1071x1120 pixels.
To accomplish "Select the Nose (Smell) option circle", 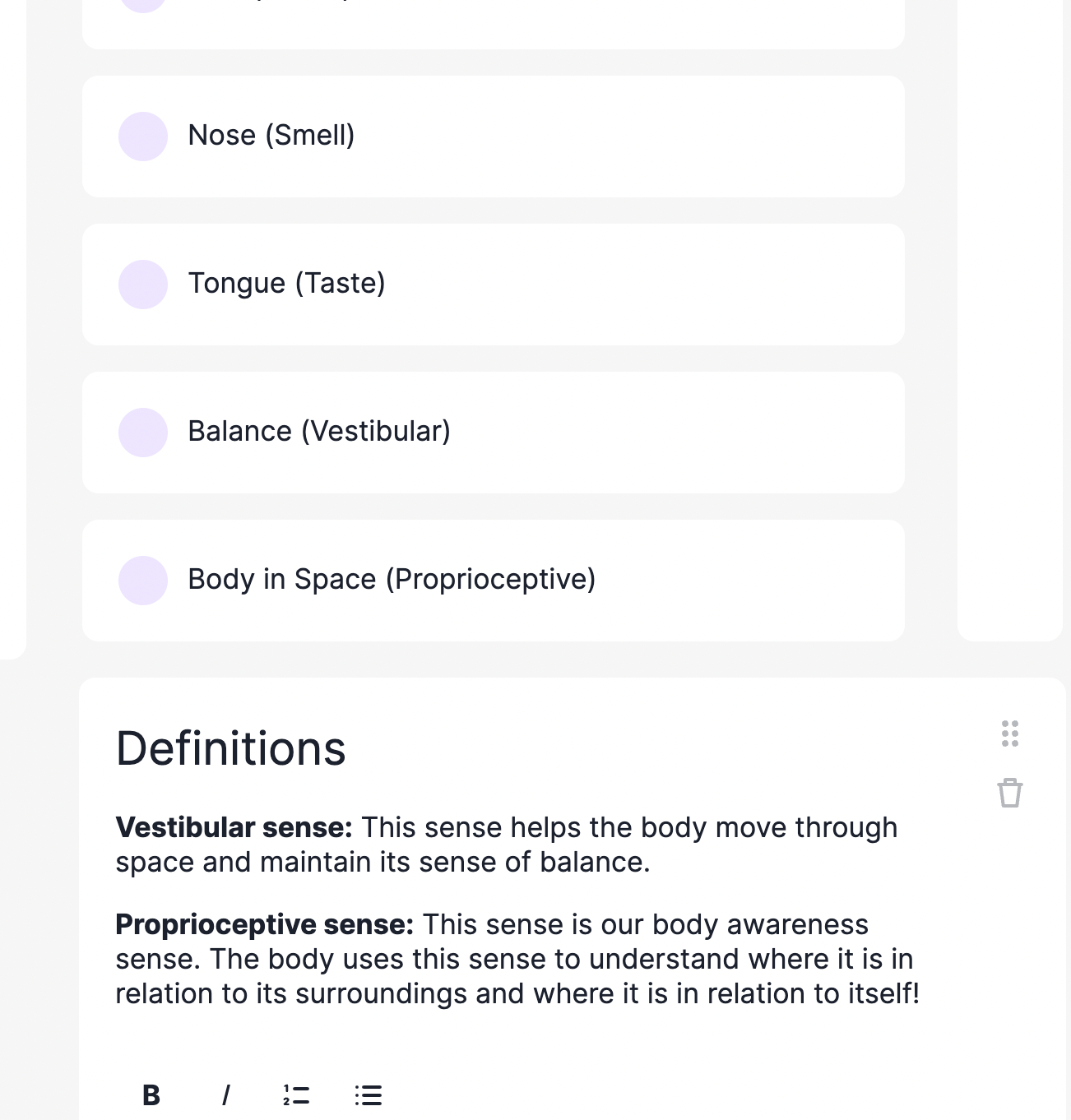I will 143,137.
